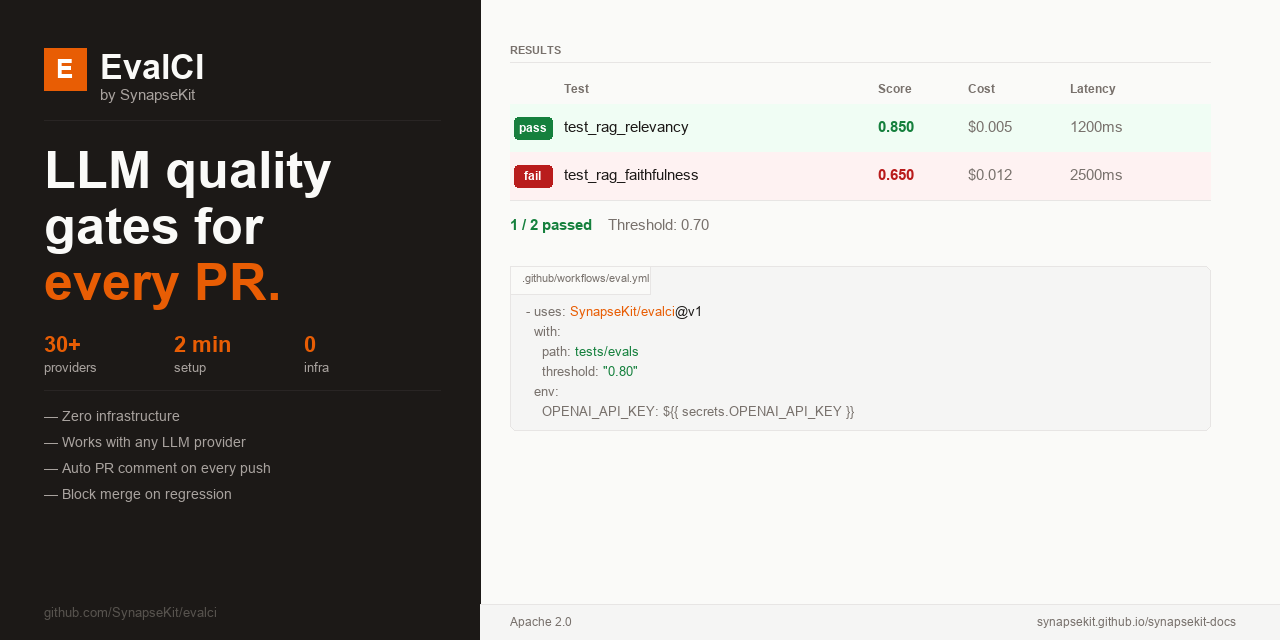Image resolution: width=1280 pixels, height=640 pixels.
Task: Click the 'env:' line in the YAML code
Action: [x=546, y=392]
